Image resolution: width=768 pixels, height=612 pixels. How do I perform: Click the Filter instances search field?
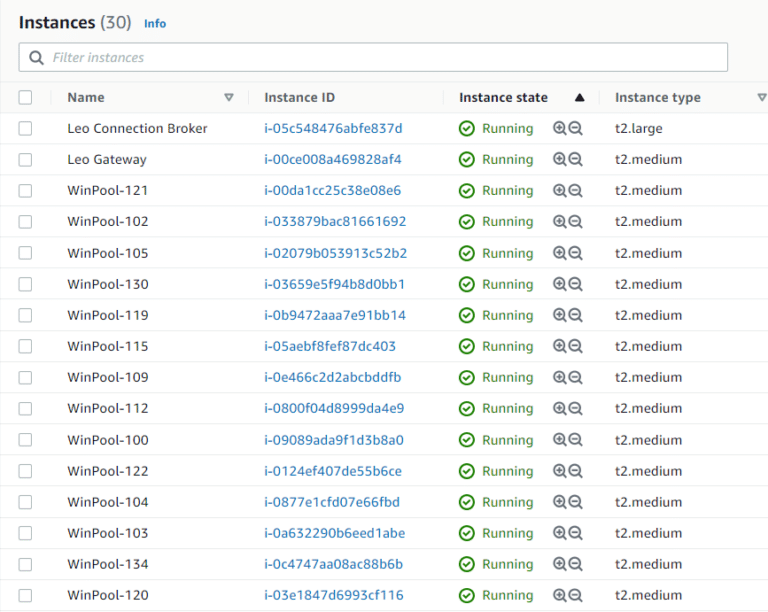pos(373,57)
